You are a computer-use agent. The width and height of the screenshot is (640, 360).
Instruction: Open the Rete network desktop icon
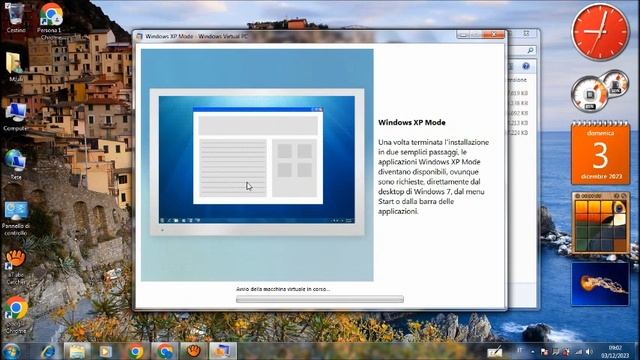(16, 164)
